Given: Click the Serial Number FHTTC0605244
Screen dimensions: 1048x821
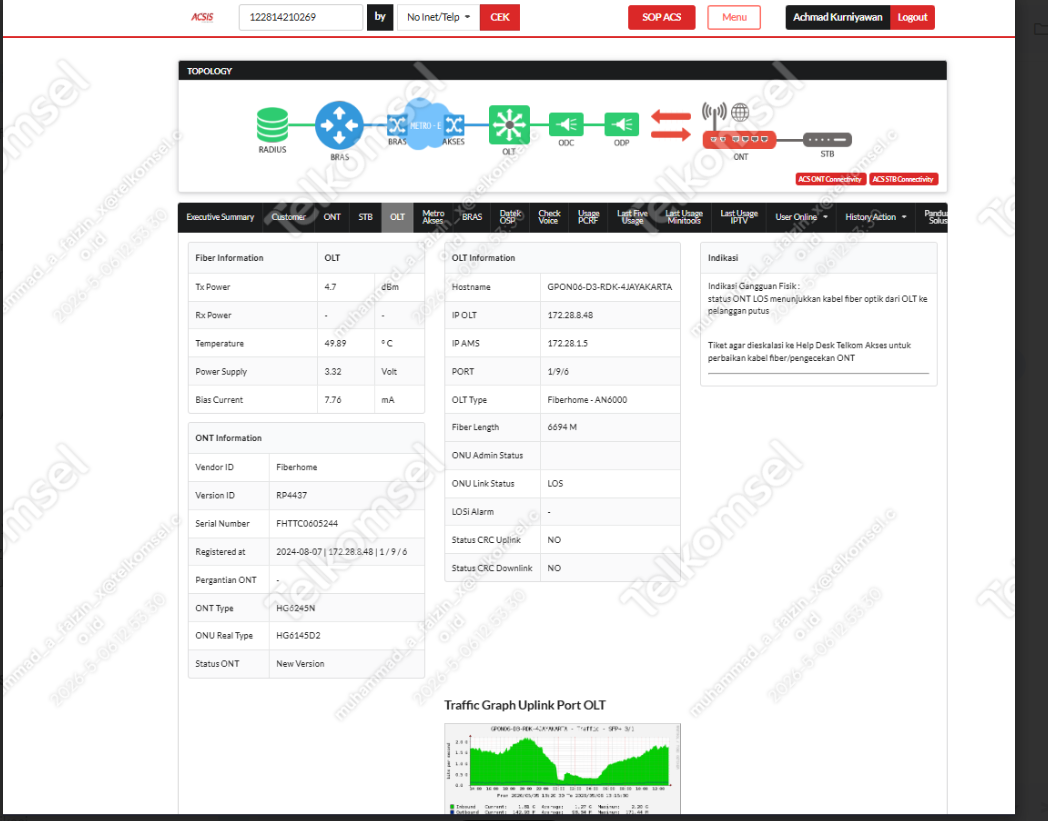Looking at the screenshot, I should pos(307,523).
